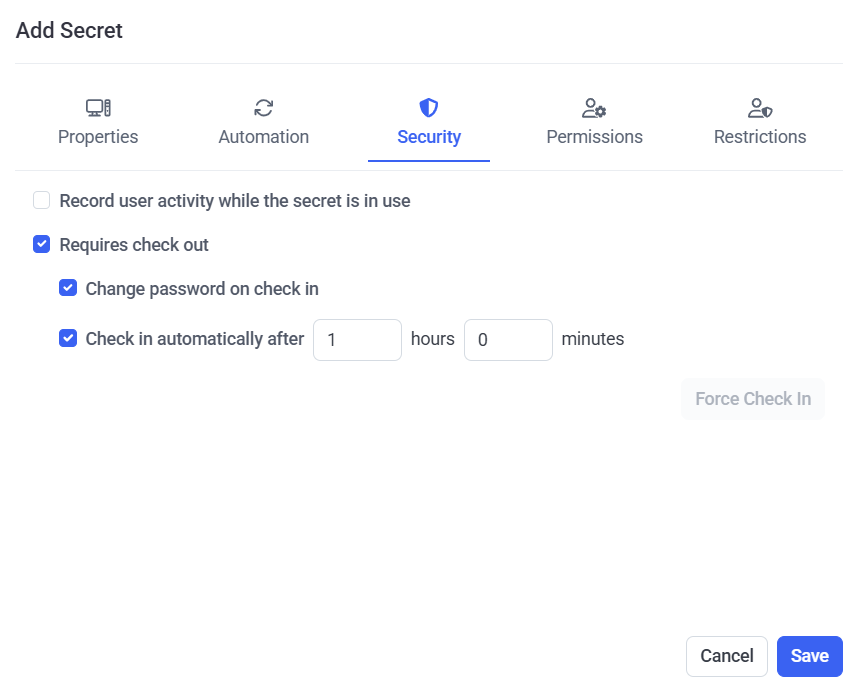This screenshot has width=858, height=692.
Task: Save the new secret
Action: [809, 656]
